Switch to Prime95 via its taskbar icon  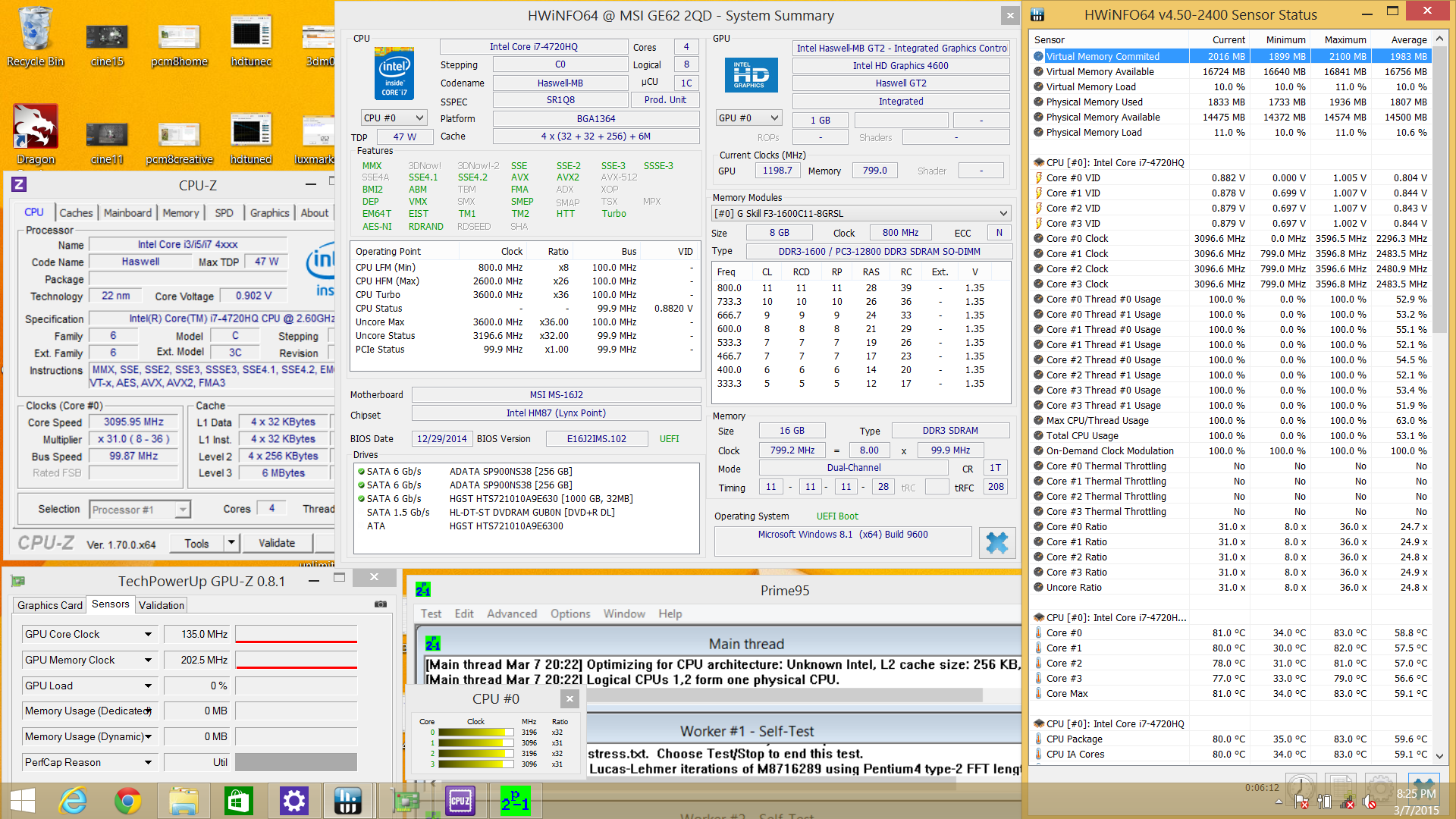[515, 801]
